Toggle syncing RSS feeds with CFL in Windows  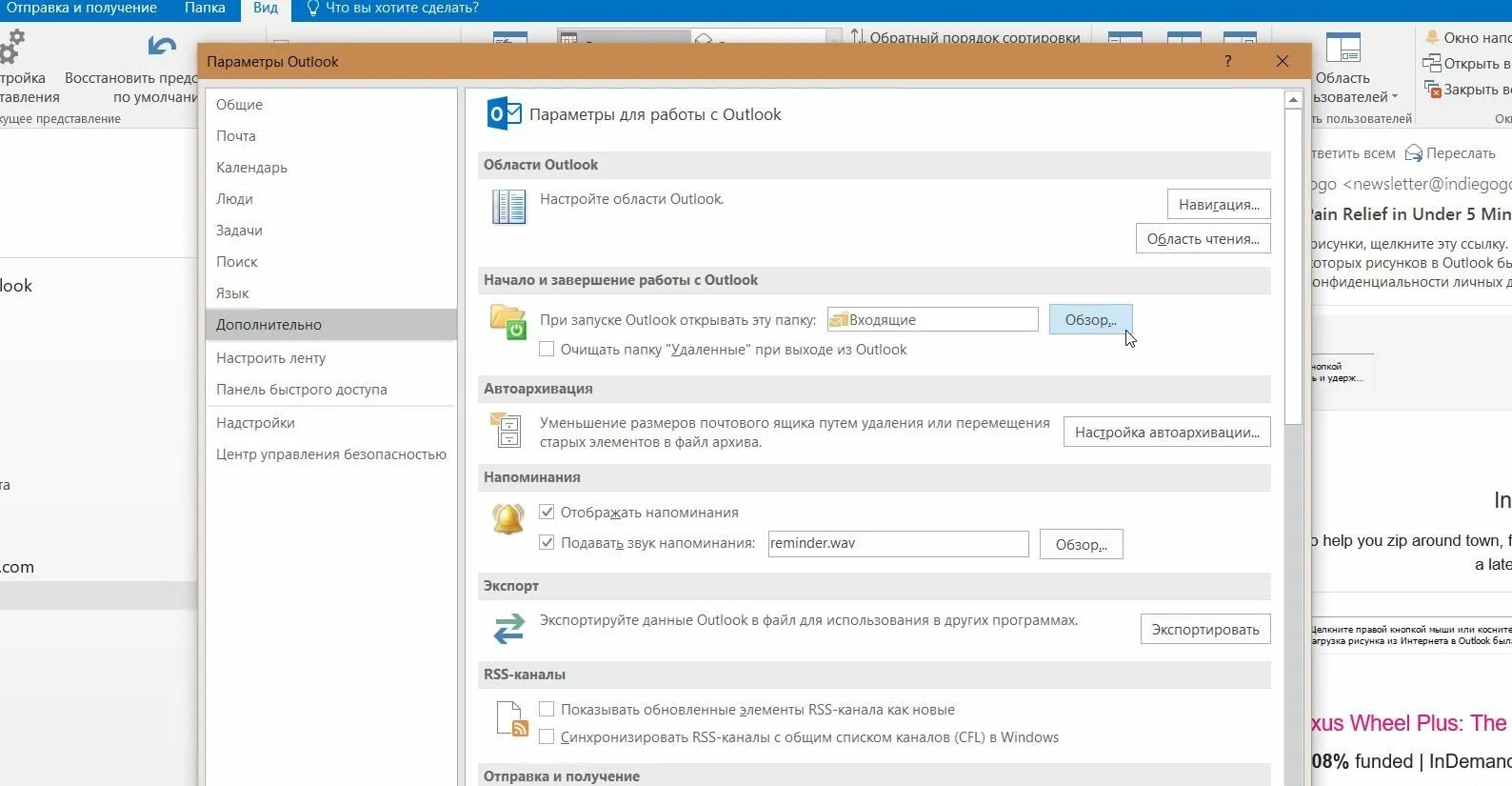pos(547,737)
